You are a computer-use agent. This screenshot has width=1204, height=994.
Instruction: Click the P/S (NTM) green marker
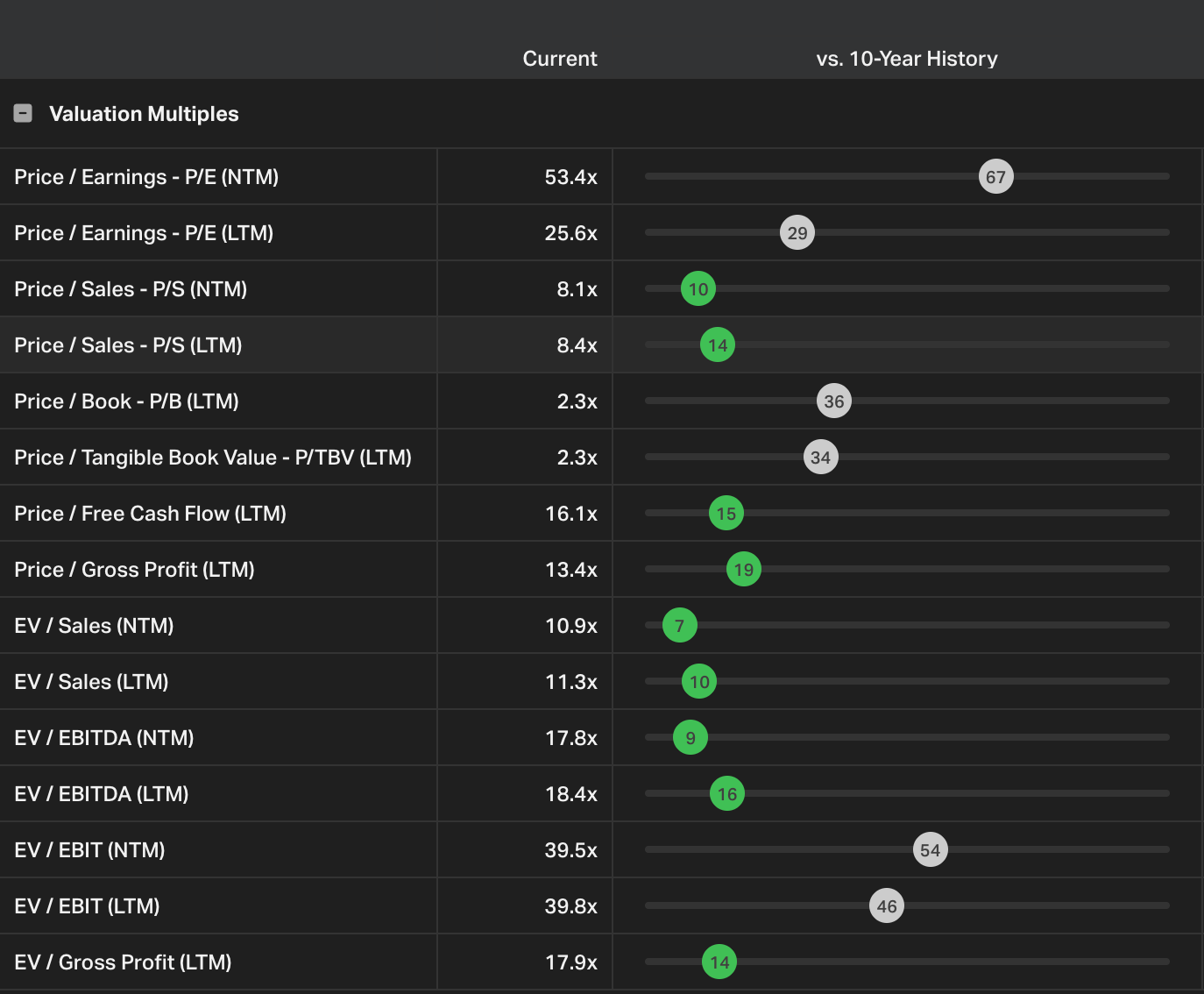coord(698,289)
